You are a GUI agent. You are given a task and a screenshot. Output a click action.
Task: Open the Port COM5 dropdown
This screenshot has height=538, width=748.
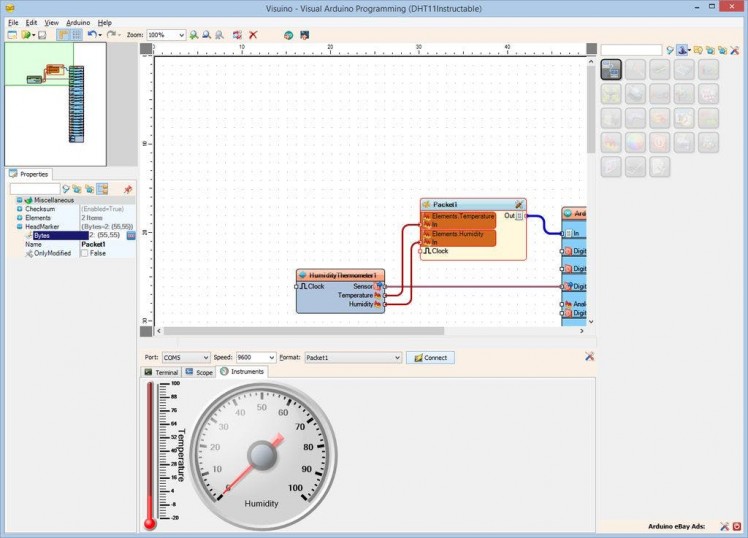coord(205,357)
